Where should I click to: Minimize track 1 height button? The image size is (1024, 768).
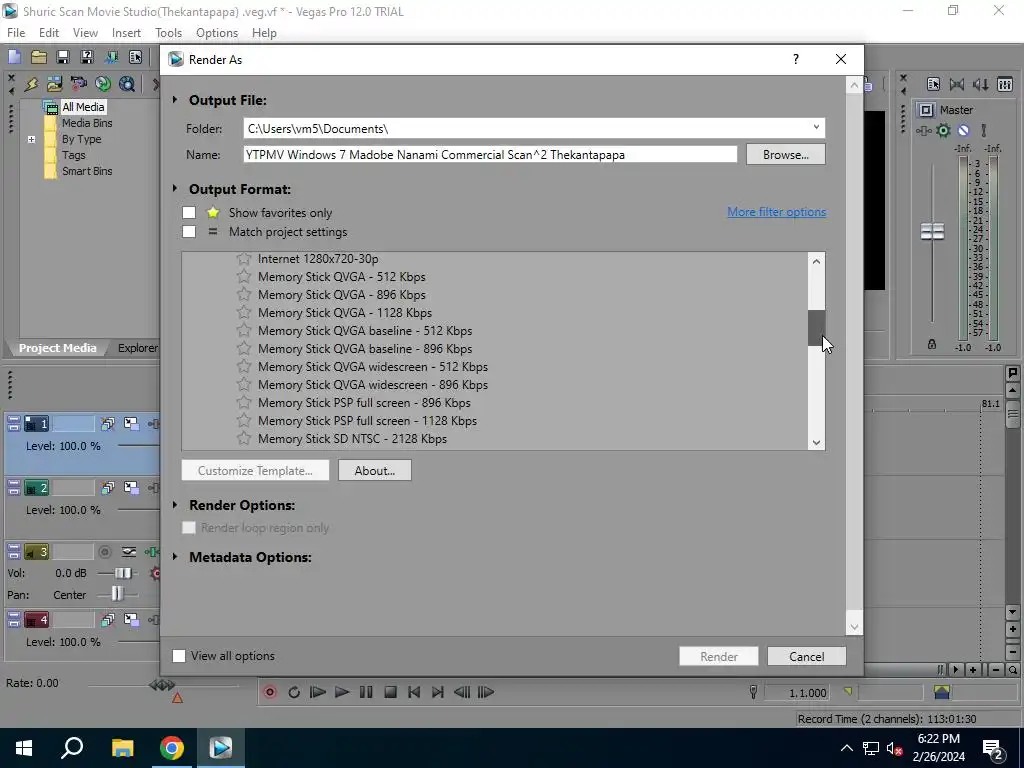(x=14, y=420)
